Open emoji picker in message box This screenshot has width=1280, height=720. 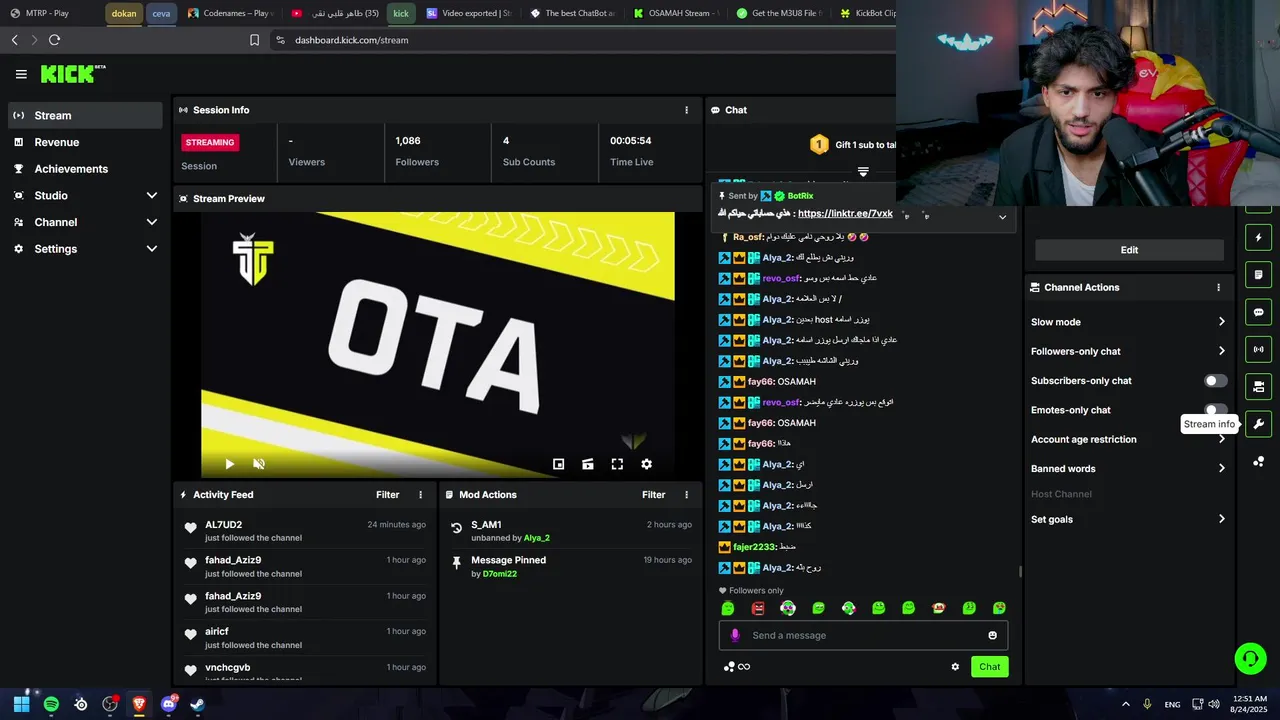tap(992, 635)
